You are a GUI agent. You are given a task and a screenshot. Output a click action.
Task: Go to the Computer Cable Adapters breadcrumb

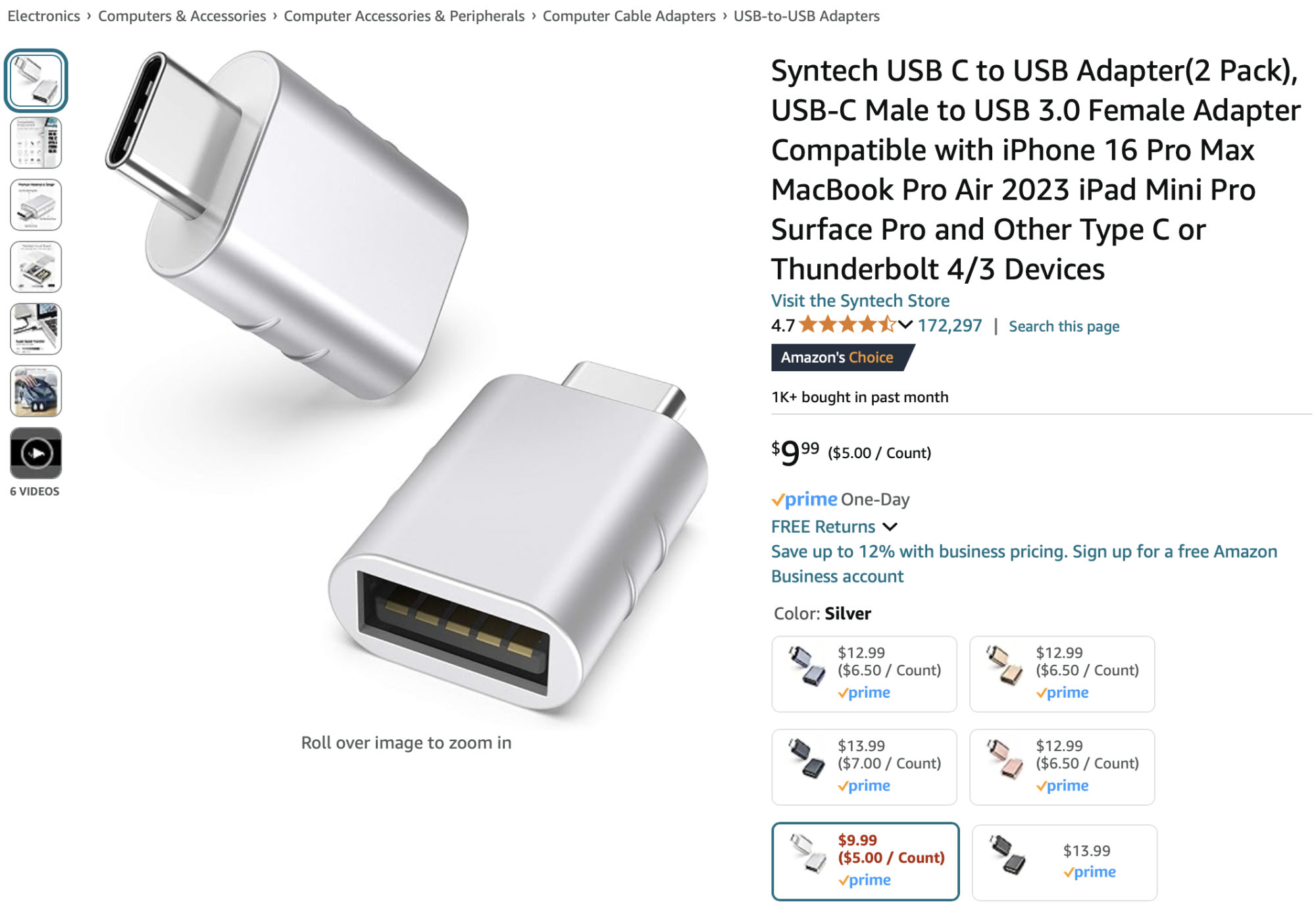(629, 16)
